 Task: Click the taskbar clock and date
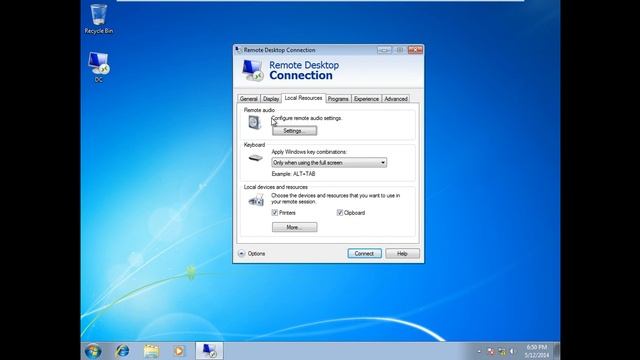[x=537, y=351]
